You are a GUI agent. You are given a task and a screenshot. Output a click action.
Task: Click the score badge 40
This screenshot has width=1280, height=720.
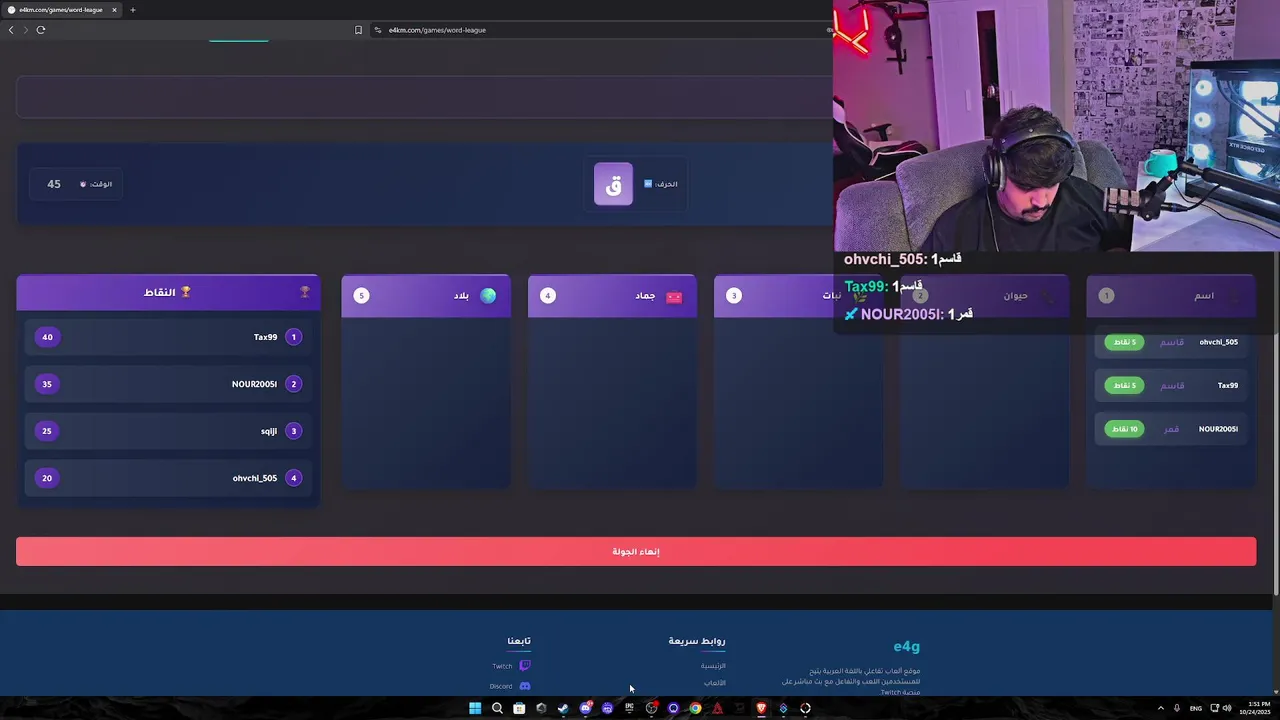click(47, 337)
